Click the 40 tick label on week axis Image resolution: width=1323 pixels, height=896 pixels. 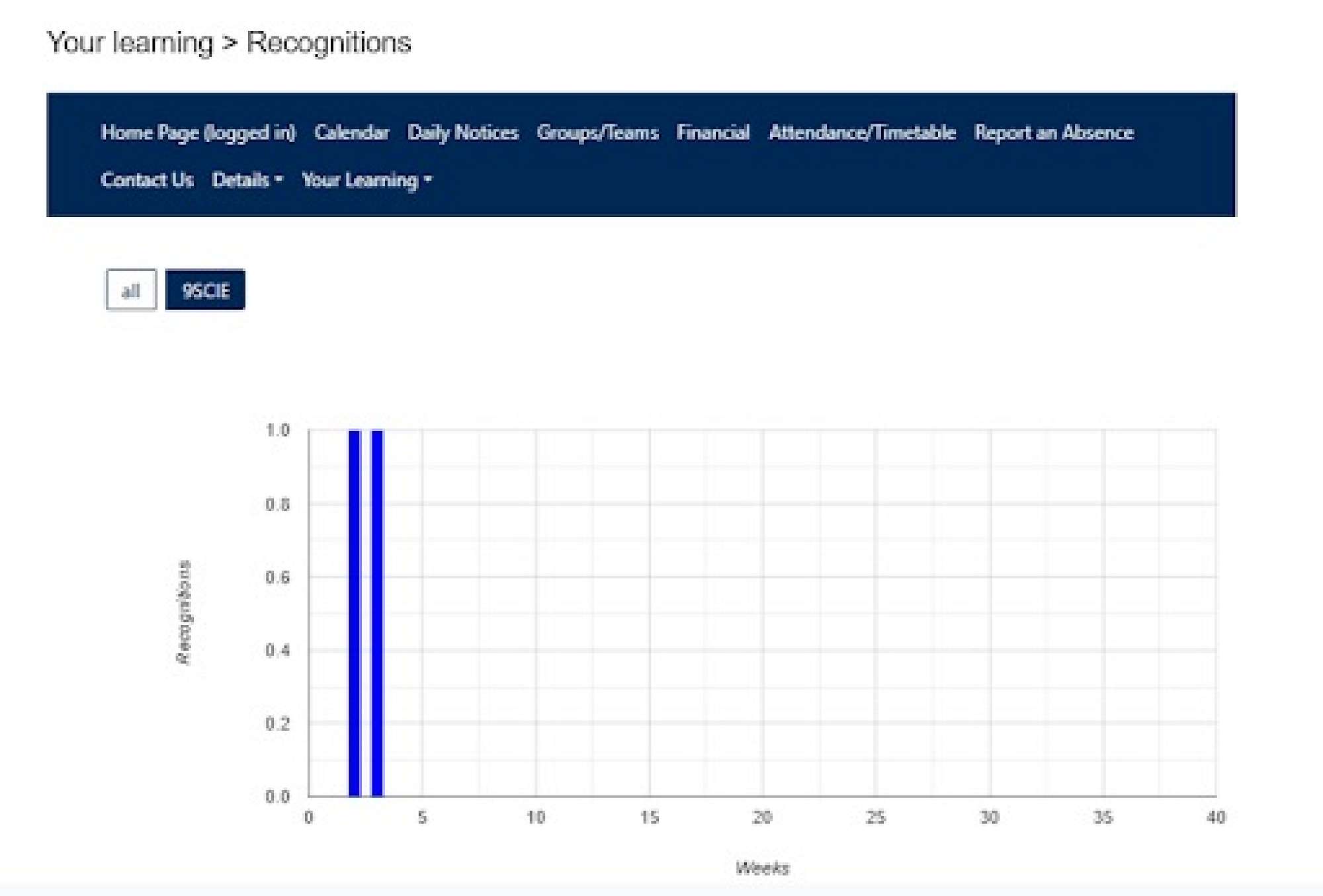[x=1216, y=817]
